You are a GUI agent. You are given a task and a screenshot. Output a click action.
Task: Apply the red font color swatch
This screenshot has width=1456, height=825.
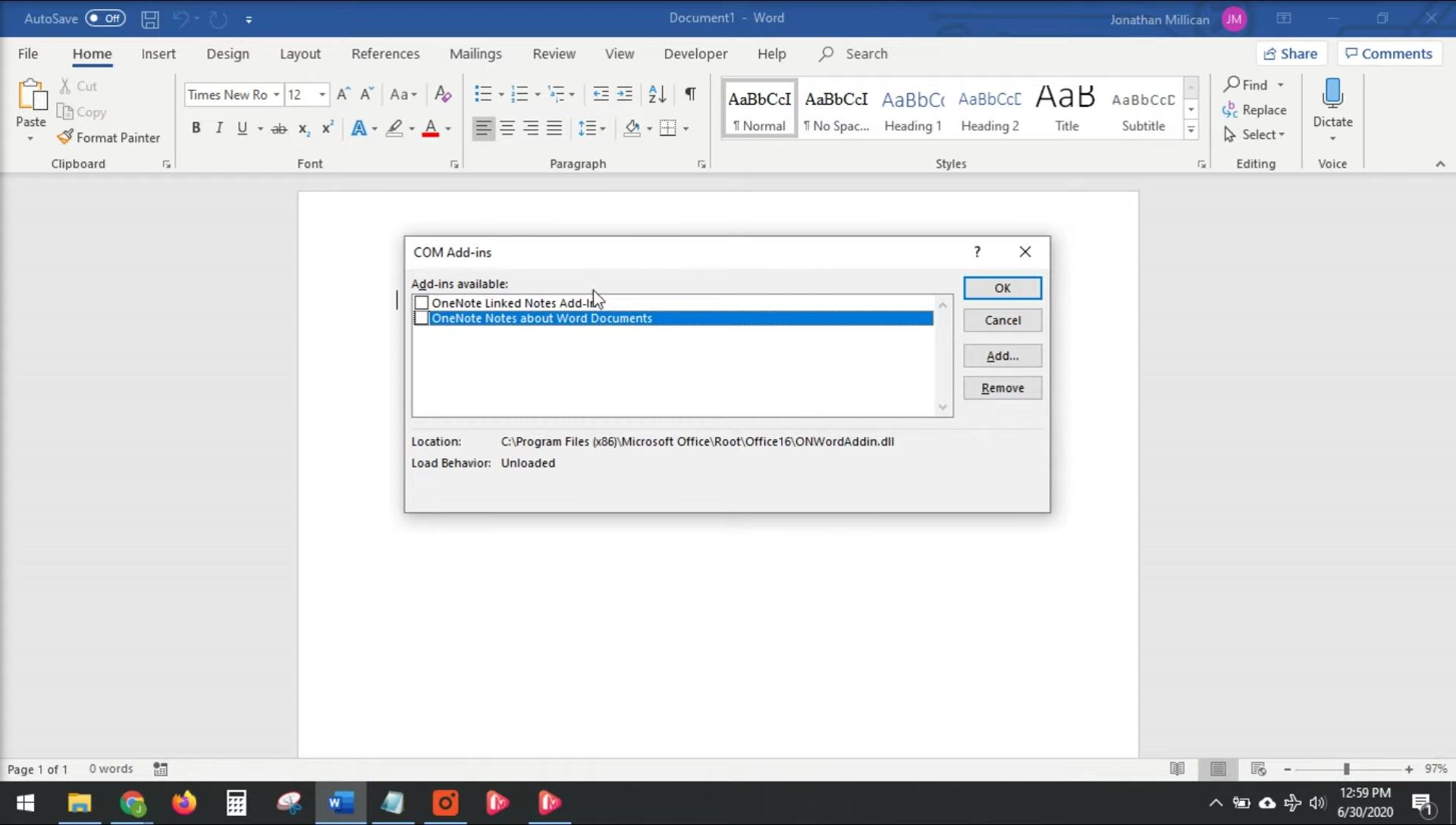[431, 128]
